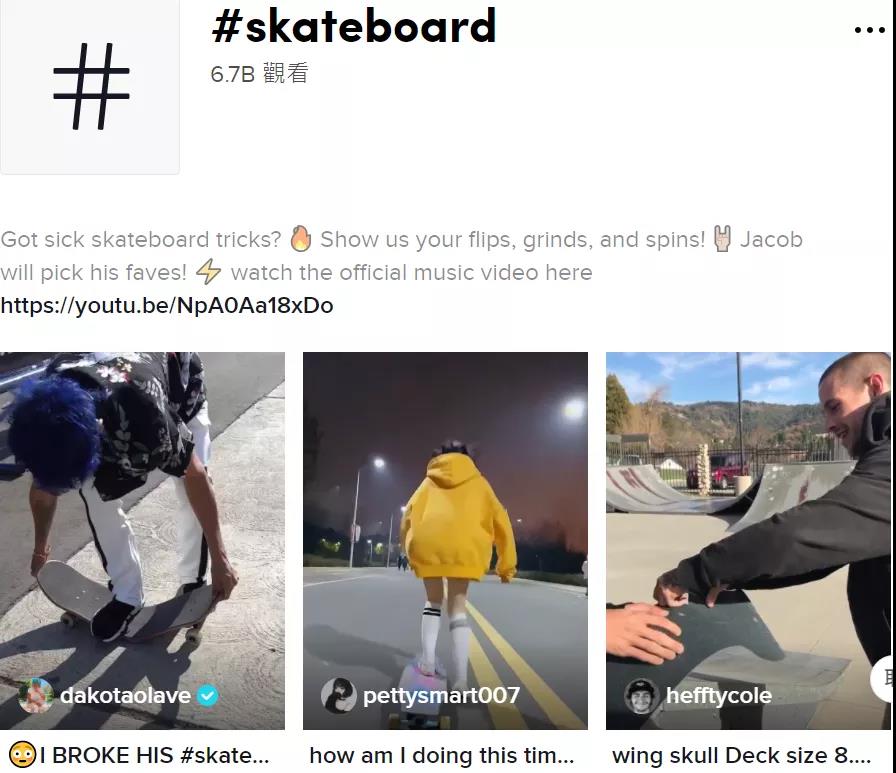Select the "wing skull Deck size 8..." caption
The image size is (896, 773).
tap(741, 756)
